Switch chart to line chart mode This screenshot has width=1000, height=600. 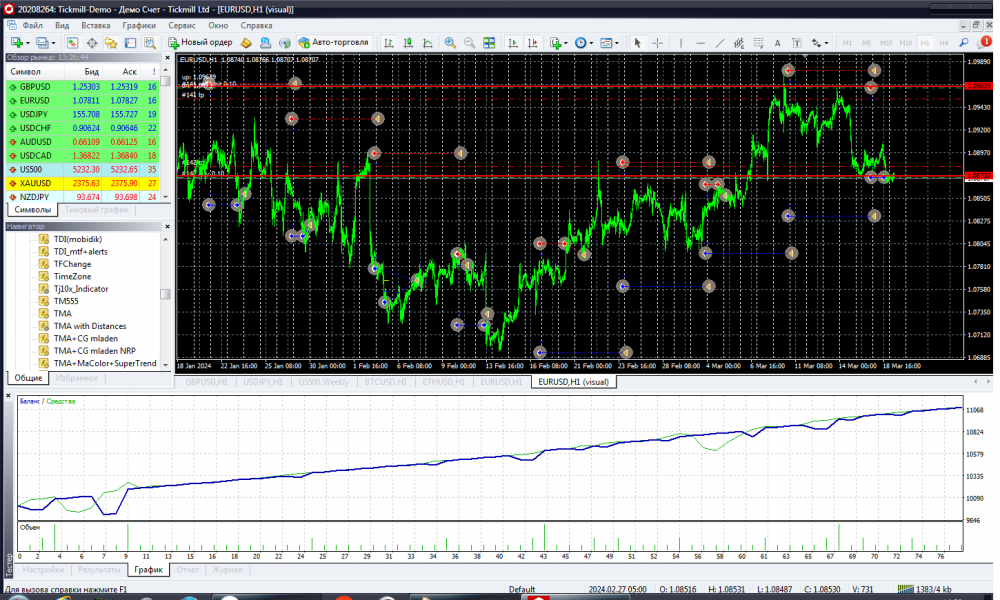pyautogui.click(x=428, y=43)
